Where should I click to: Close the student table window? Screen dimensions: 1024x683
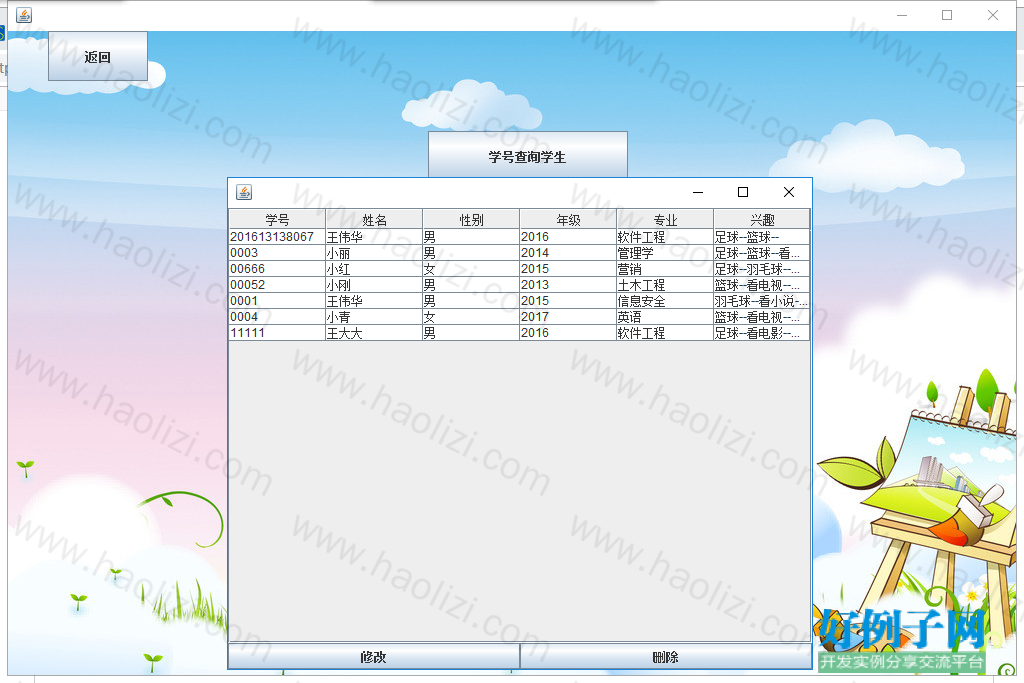point(789,192)
